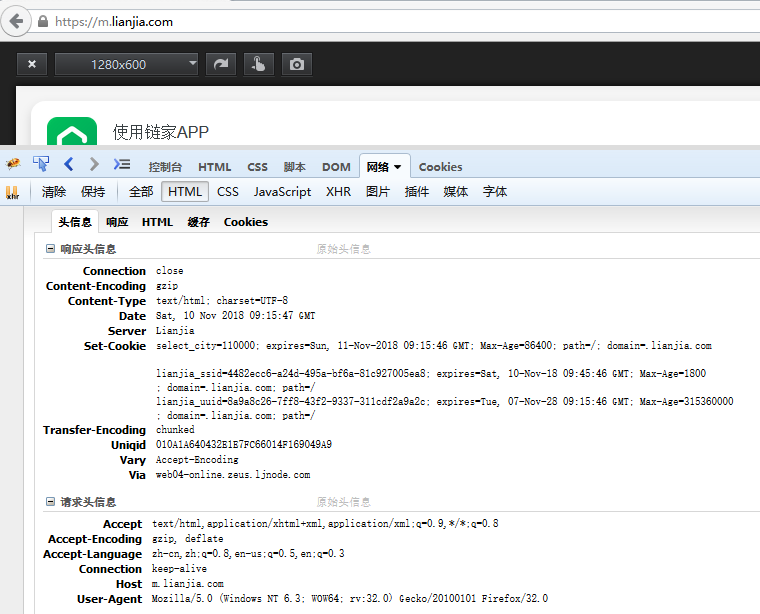The image size is (760, 614).
Task: Select the 头信息 headers tab
Action: click(x=75, y=222)
